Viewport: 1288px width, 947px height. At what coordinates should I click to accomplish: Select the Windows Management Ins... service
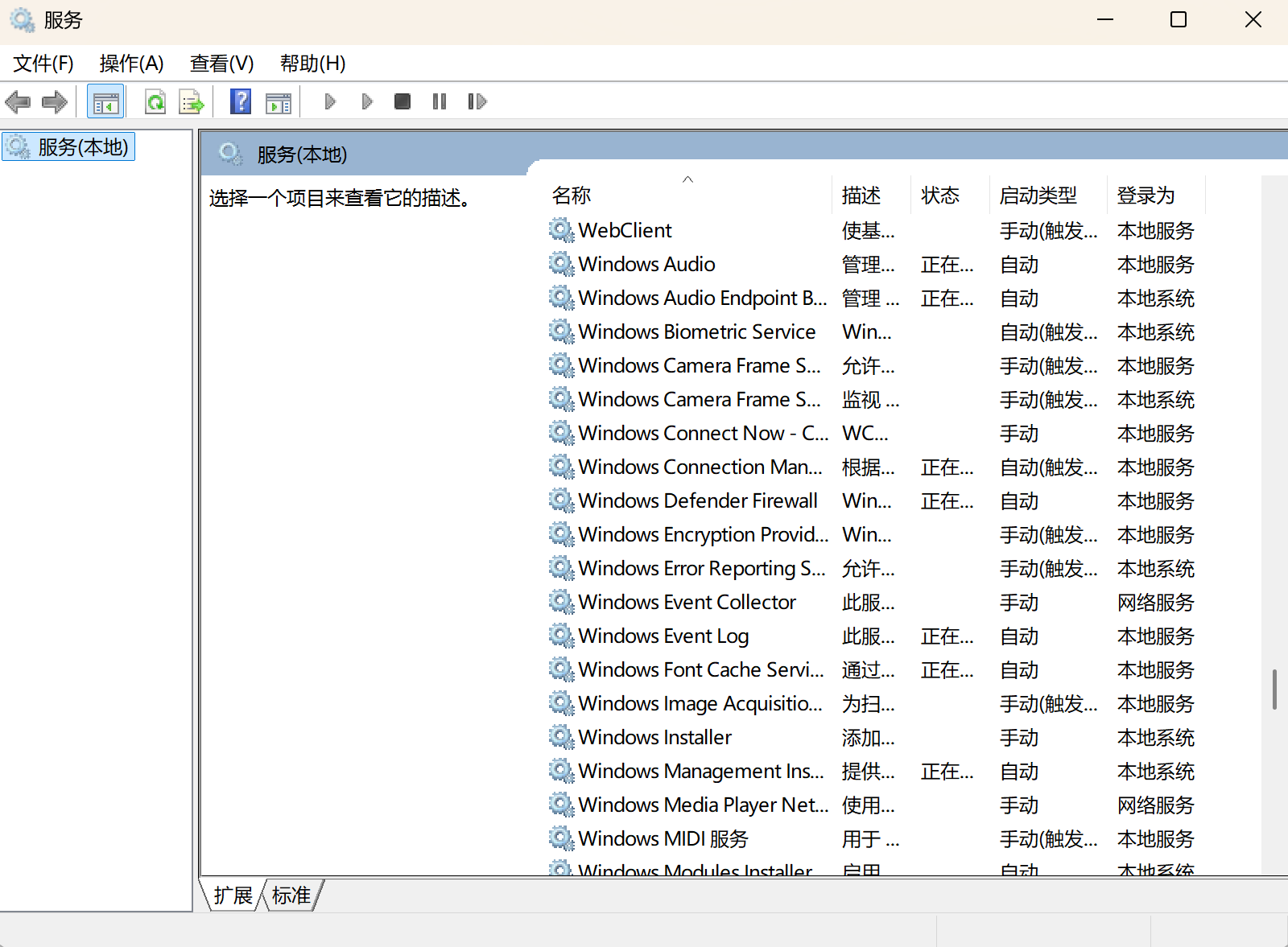tap(701, 771)
